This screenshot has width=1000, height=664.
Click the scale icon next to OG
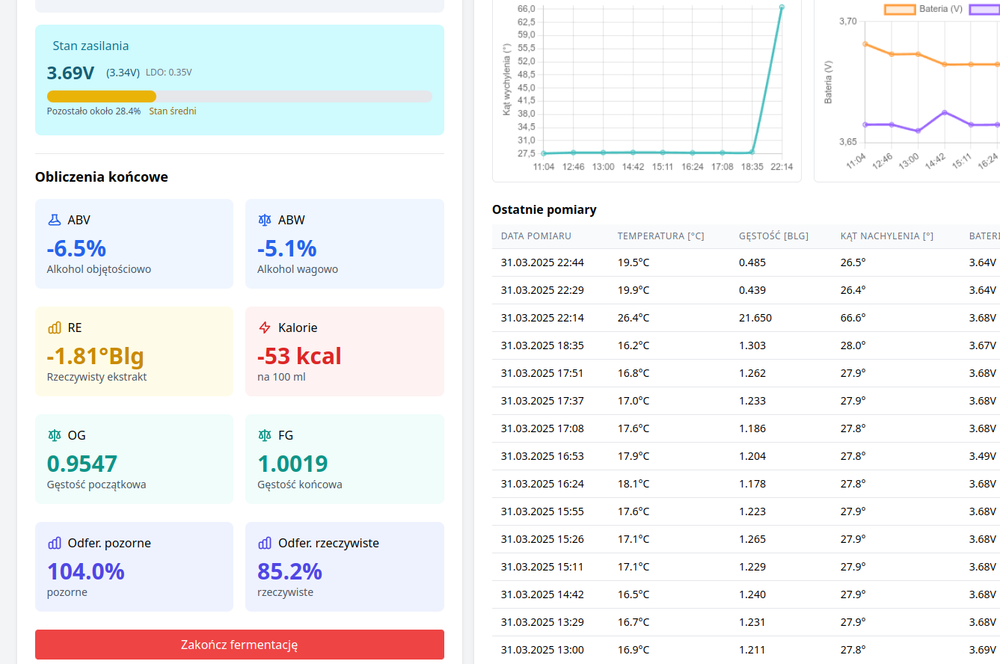54,436
